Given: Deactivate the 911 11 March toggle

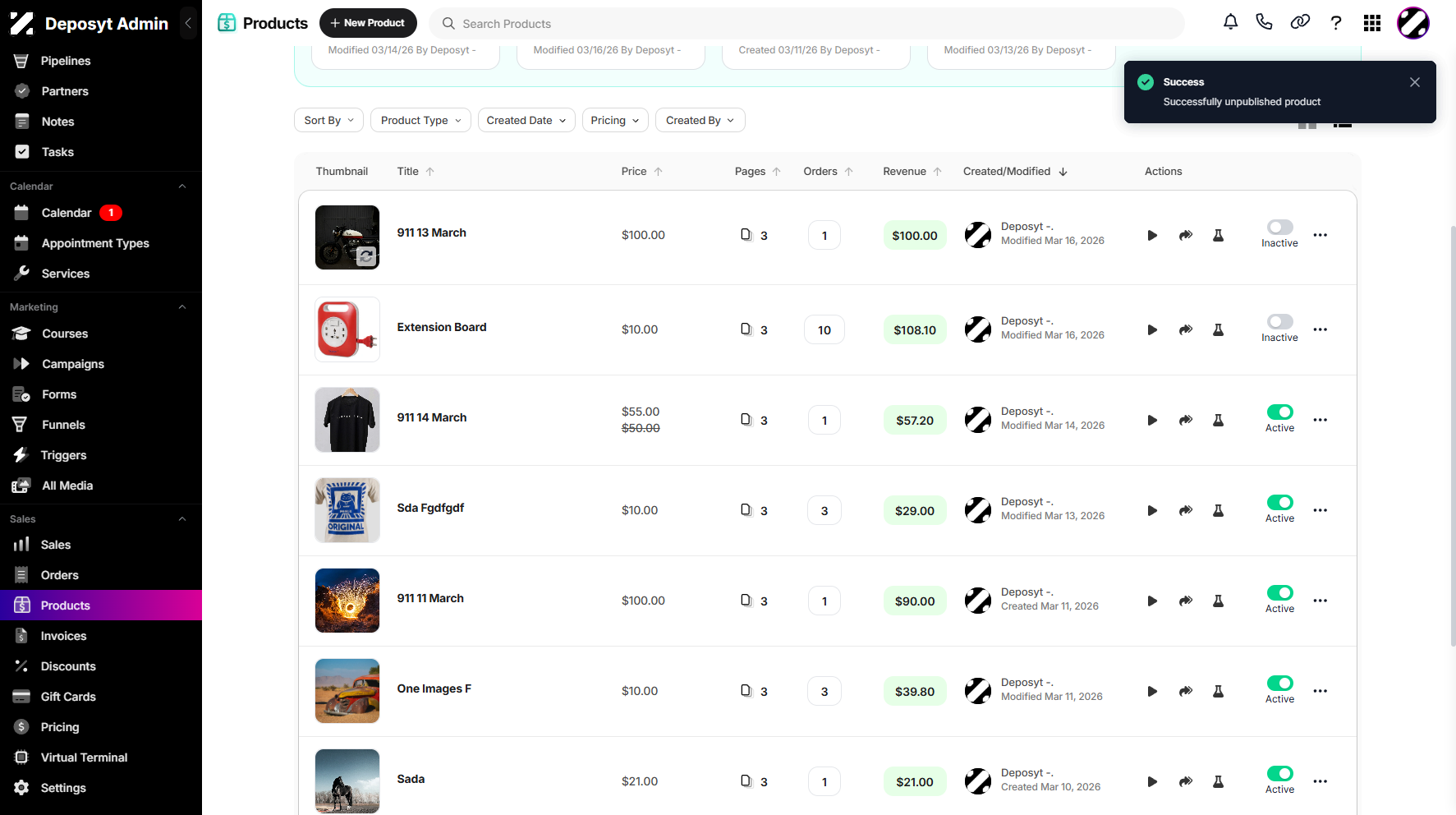Looking at the screenshot, I should [1279, 592].
